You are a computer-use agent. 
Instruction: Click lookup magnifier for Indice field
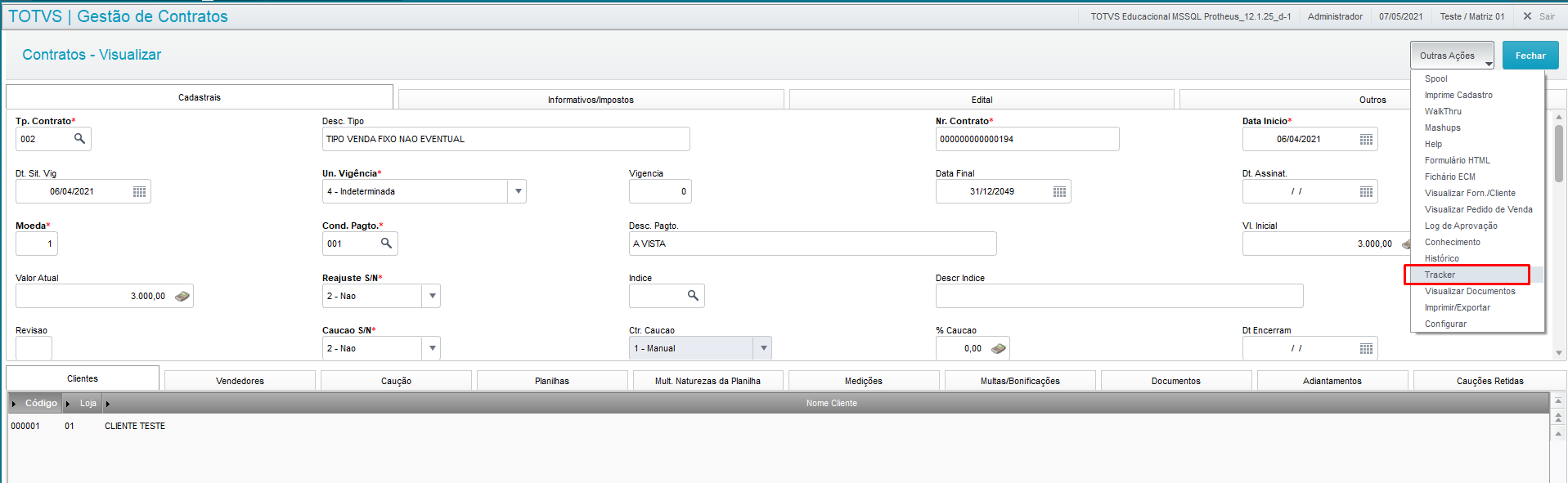pos(693,296)
